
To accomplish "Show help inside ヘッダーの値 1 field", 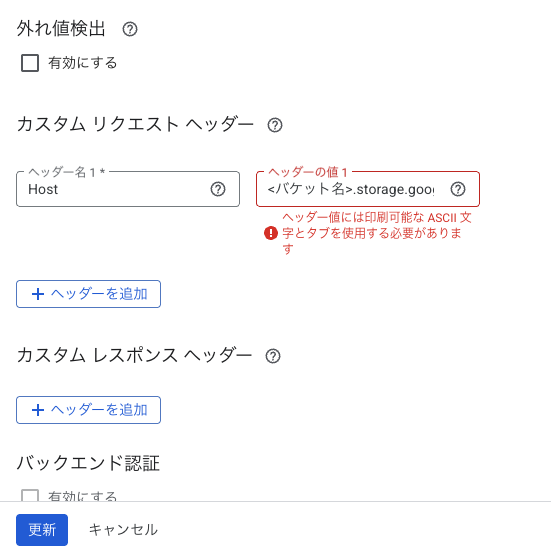I will (458, 189).
